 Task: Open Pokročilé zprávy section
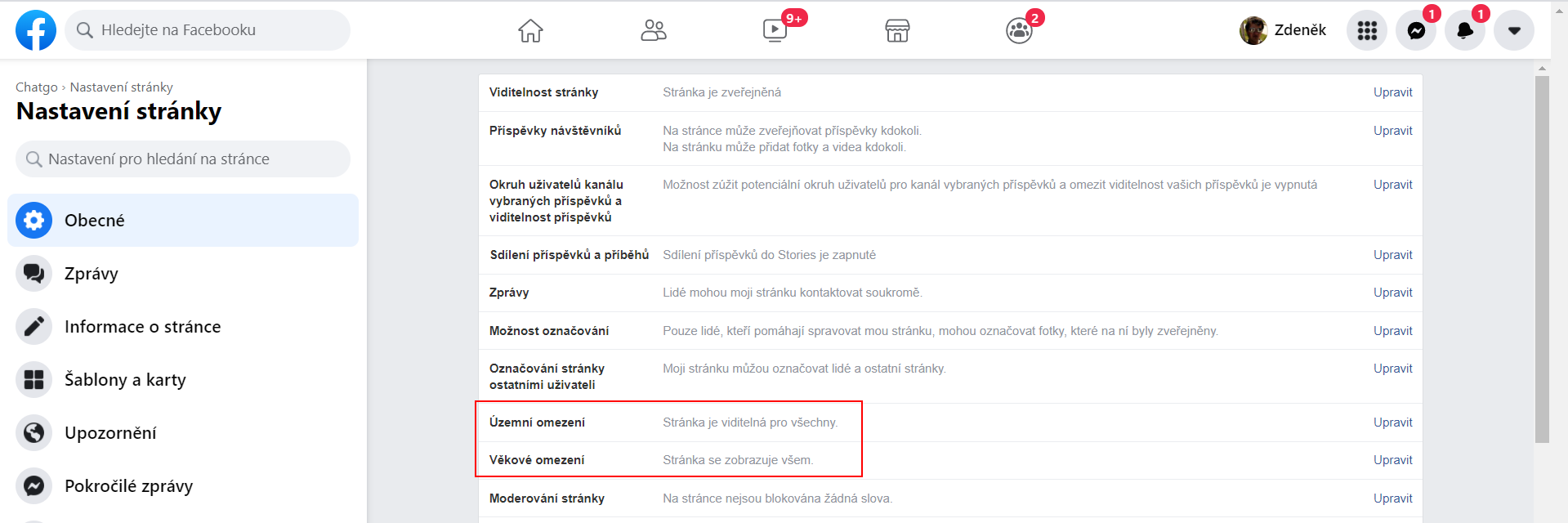[183, 486]
